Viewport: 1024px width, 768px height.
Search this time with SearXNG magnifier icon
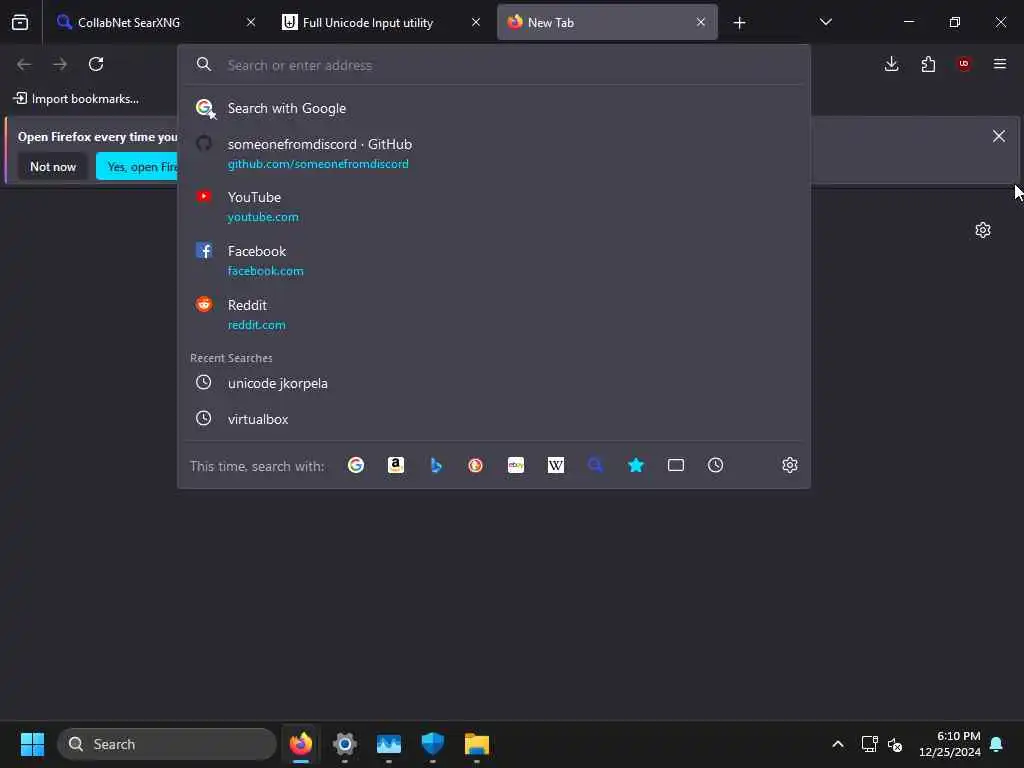pos(596,465)
